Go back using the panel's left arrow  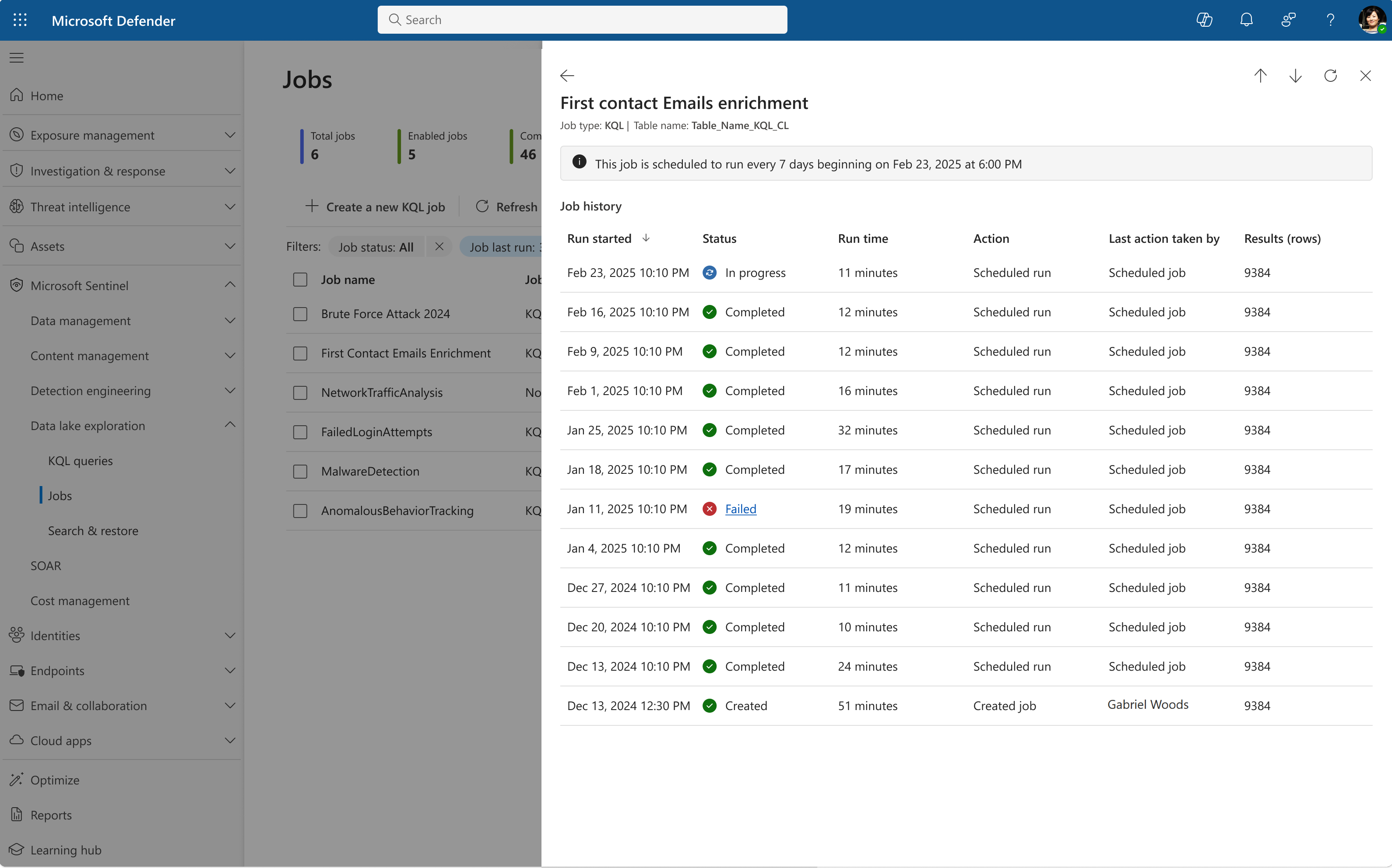567,76
